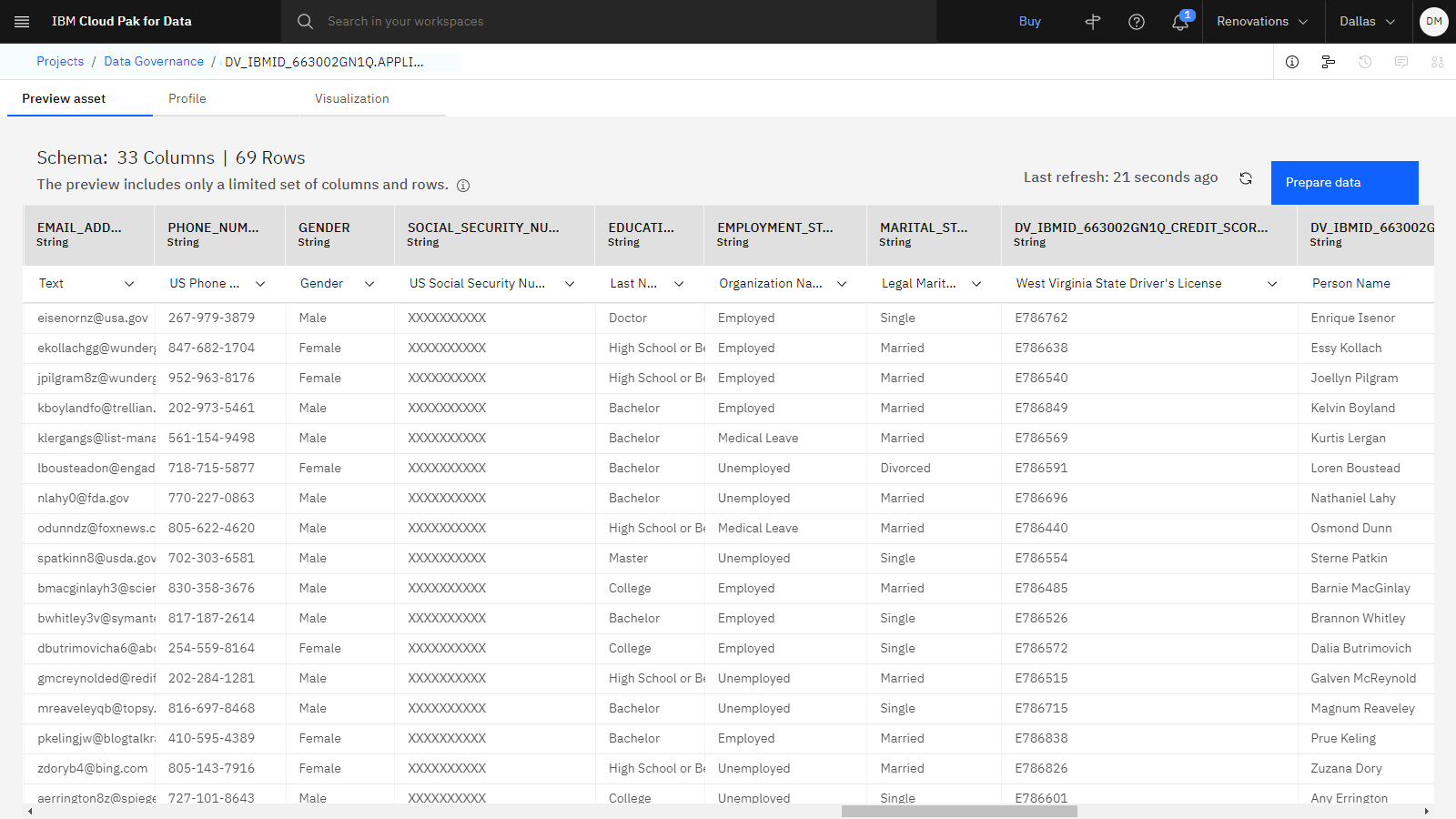Click IBM Cloud Pak for Data title

click(122, 21)
